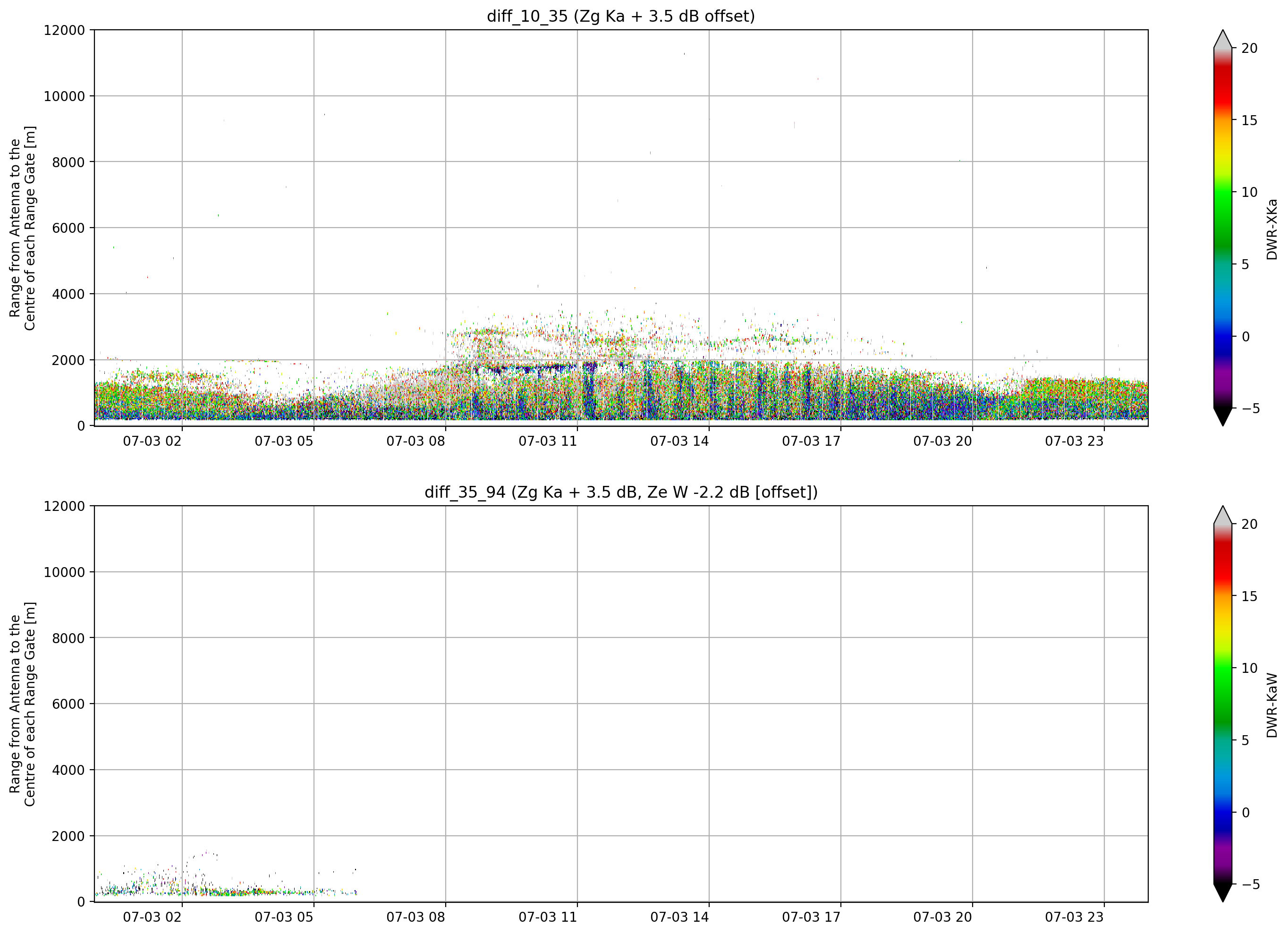The width and height of the screenshot is (1288, 934).
Task: Click the 5 tick on the DWR-KaW colorbar
Action: coord(1246,741)
